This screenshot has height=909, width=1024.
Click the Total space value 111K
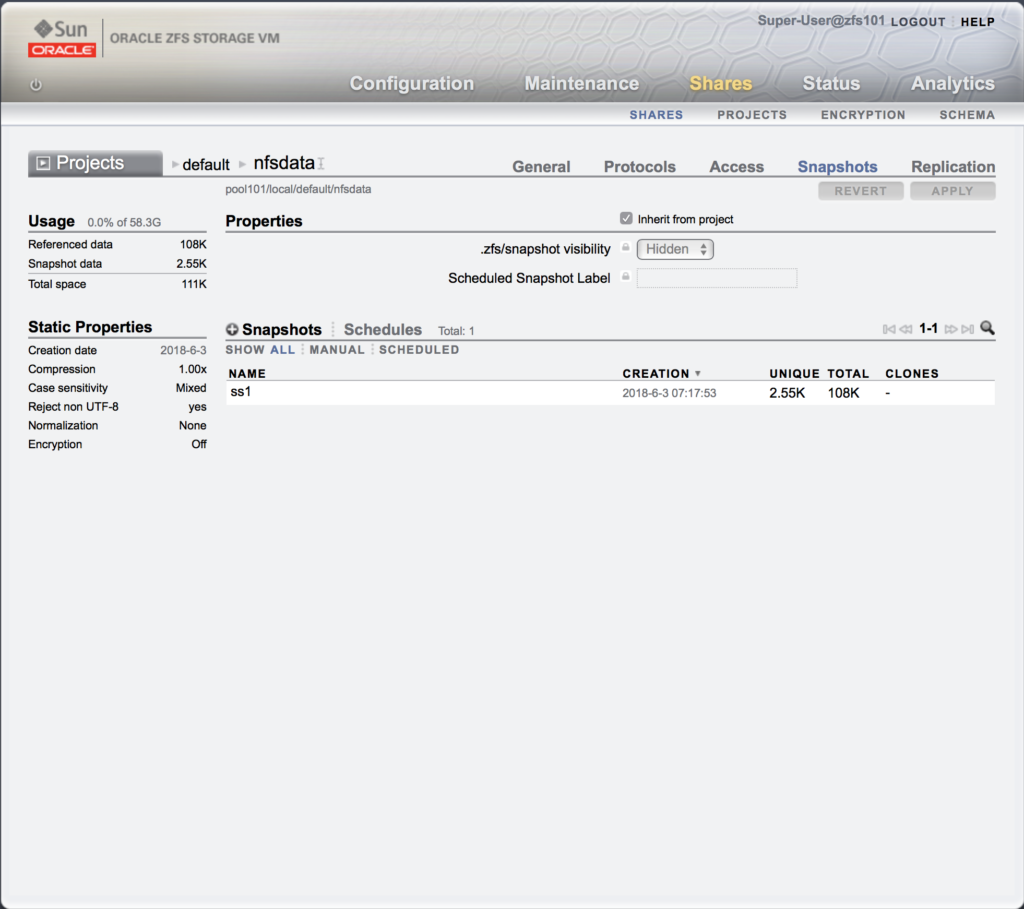[x=194, y=284]
